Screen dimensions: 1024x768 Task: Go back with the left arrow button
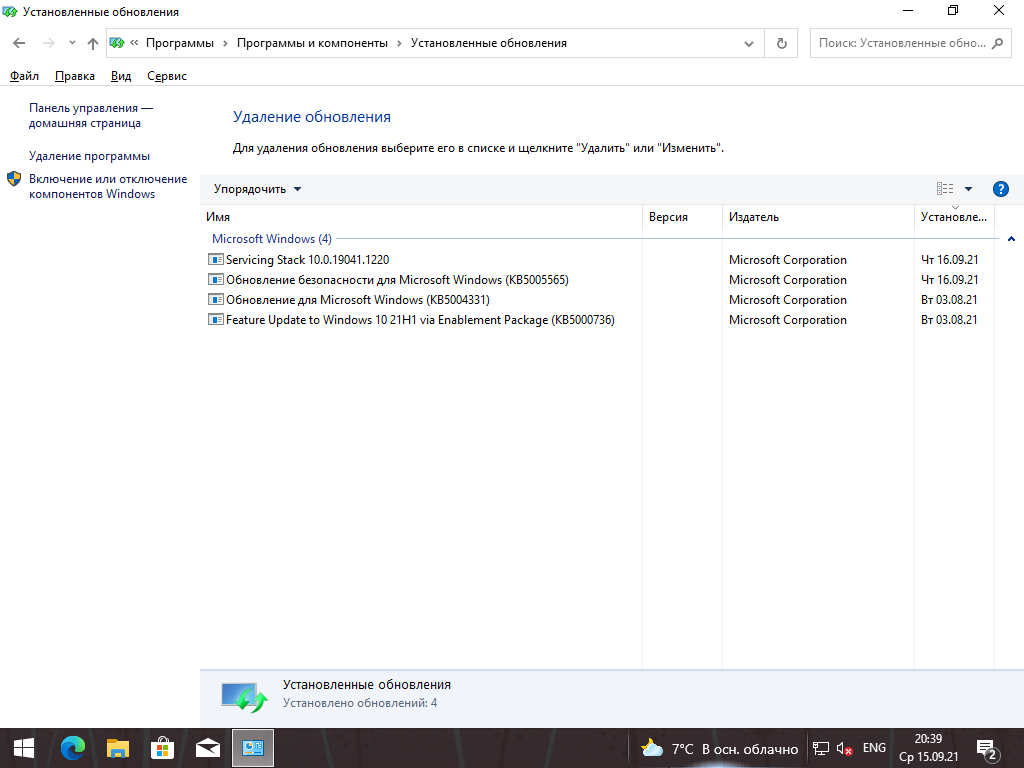[x=19, y=43]
